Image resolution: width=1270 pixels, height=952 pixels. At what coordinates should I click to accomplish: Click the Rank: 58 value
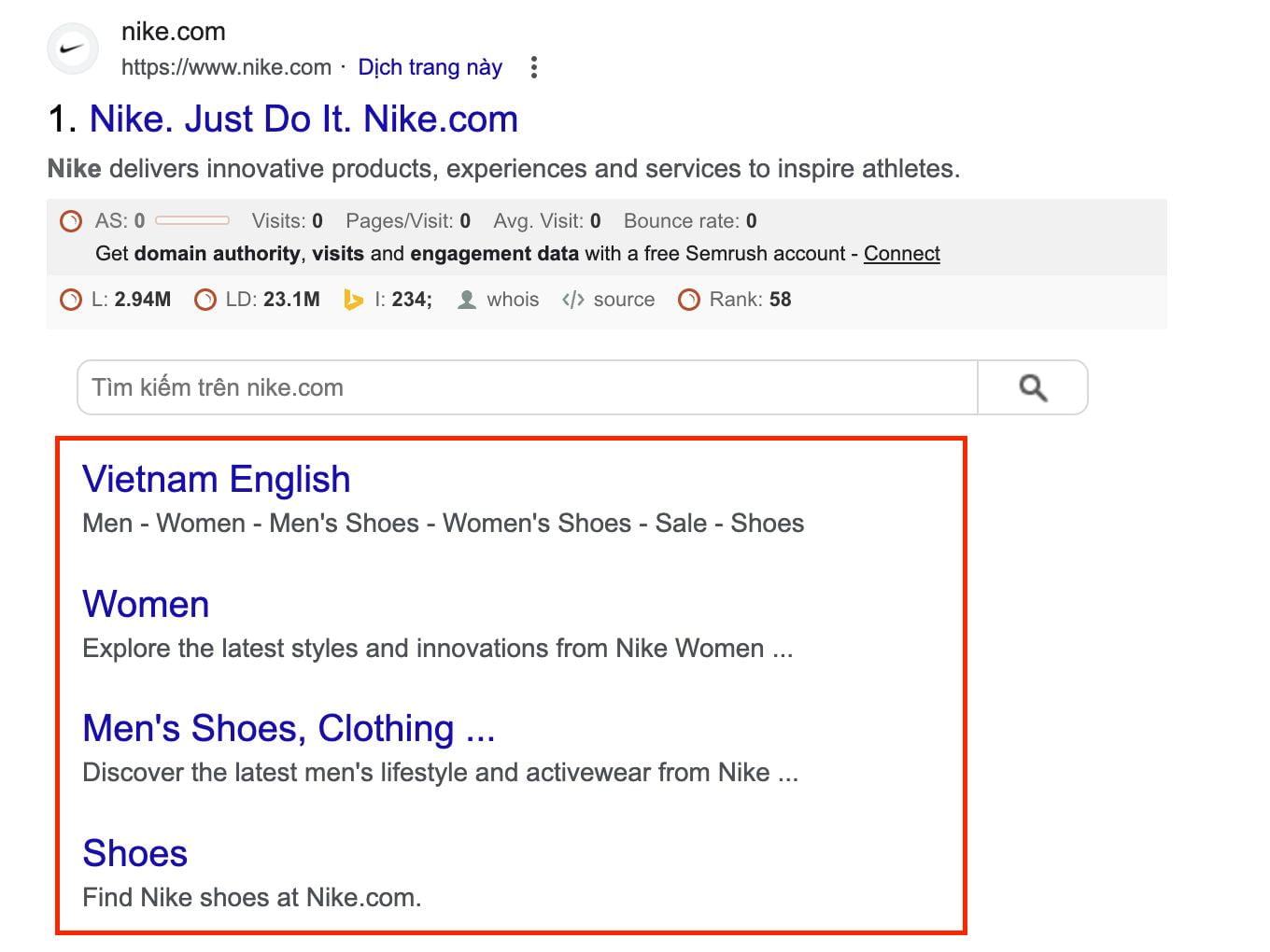pyautogui.click(x=751, y=300)
